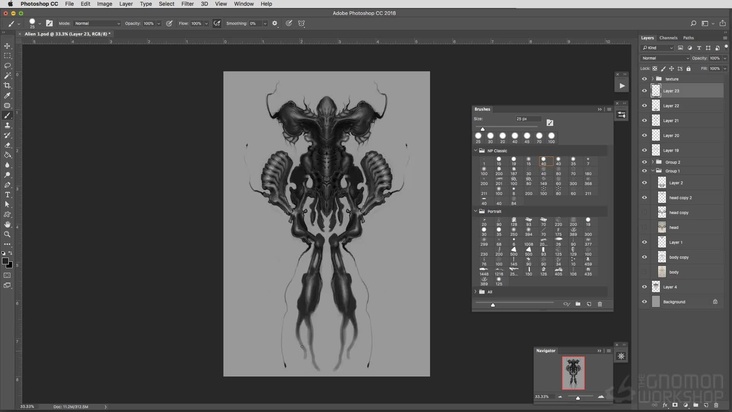Switch to the Channels tab
This screenshot has height=412, width=732.
point(668,38)
